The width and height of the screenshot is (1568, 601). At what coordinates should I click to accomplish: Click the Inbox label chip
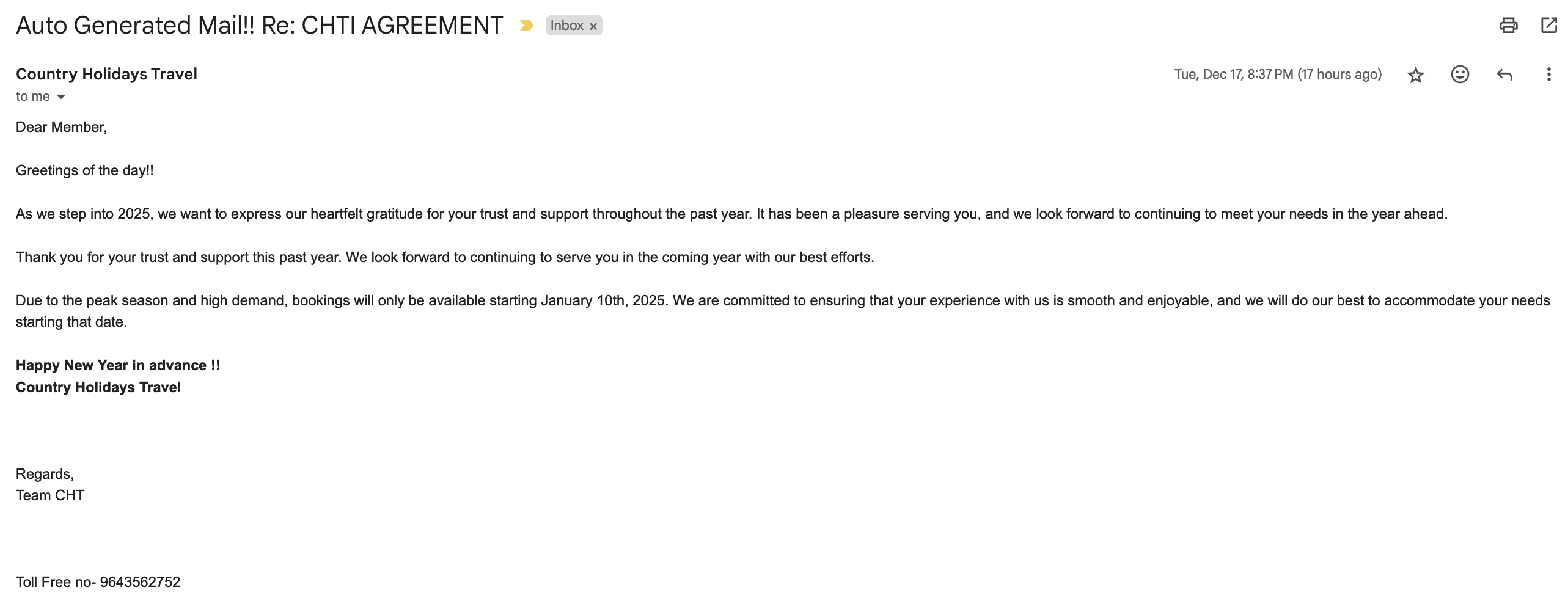[x=566, y=26]
